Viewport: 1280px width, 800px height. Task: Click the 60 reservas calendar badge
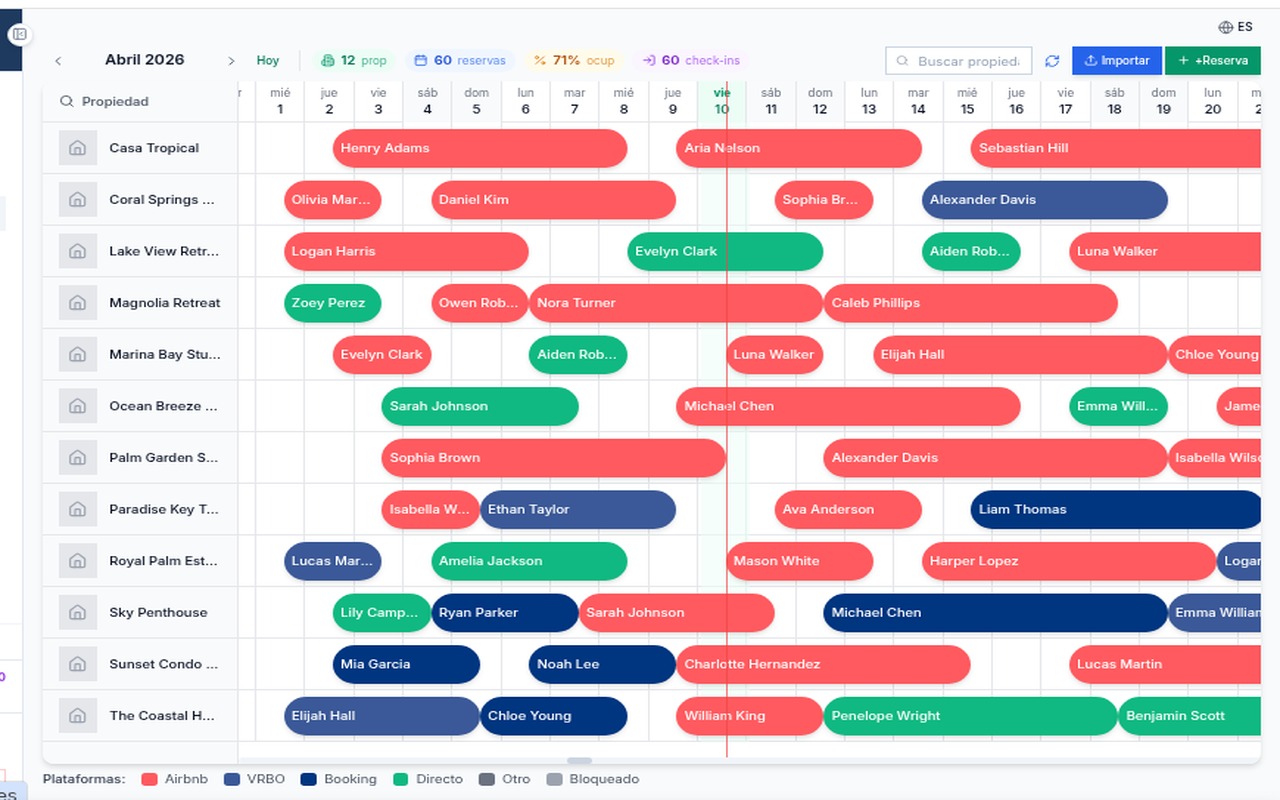(x=459, y=60)
